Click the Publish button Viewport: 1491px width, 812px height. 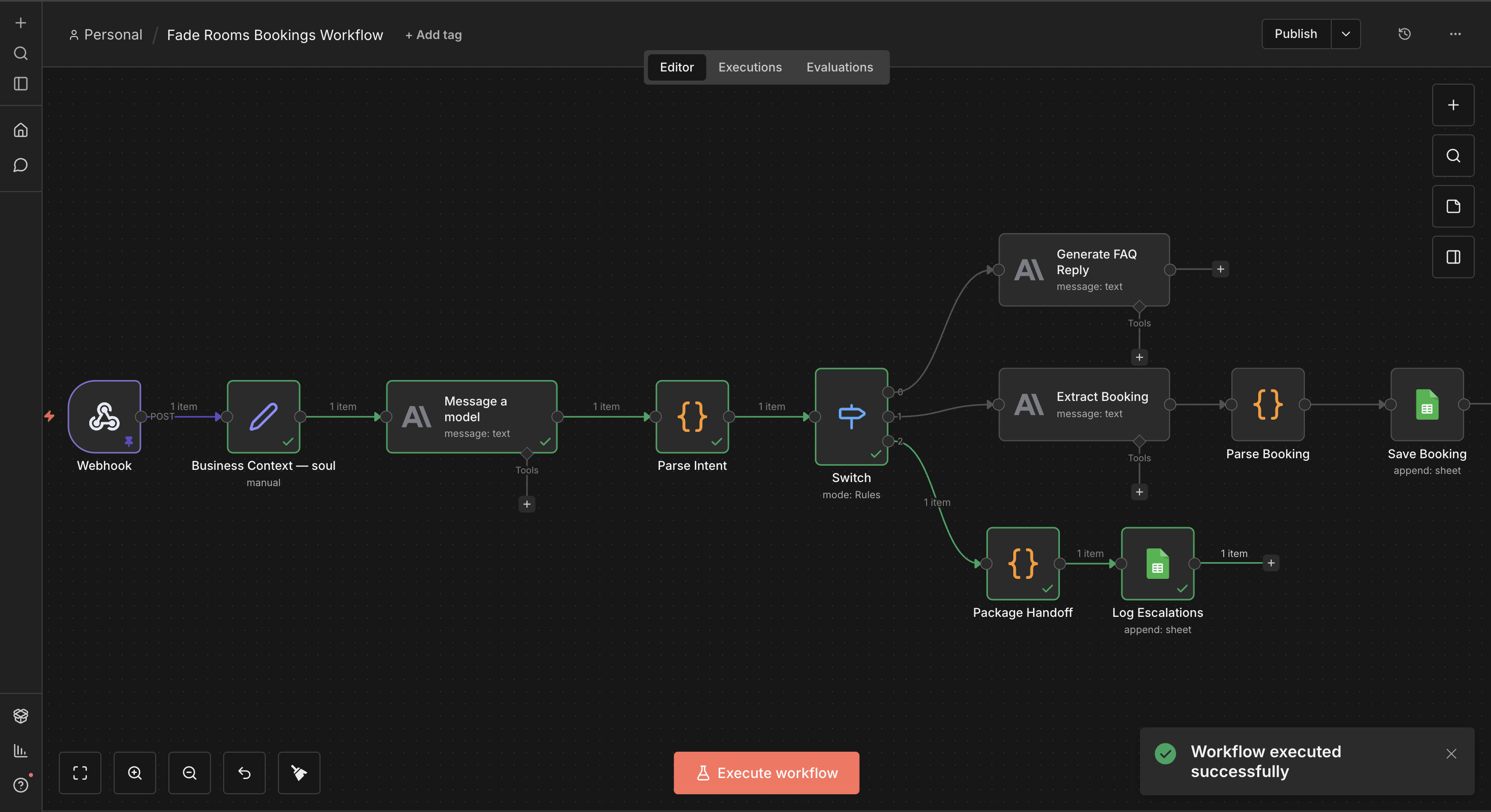[x=1296, y=34]
